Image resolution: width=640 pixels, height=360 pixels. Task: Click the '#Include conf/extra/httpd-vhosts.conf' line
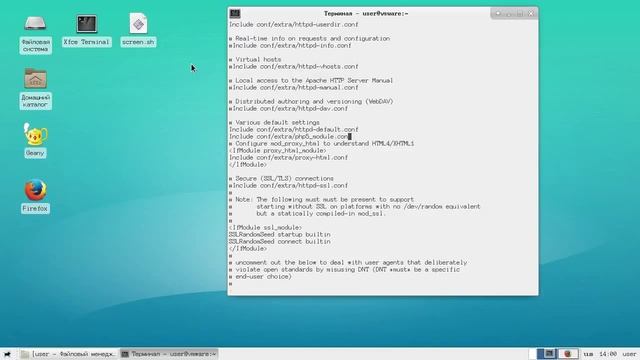click(x=293, y=67)
